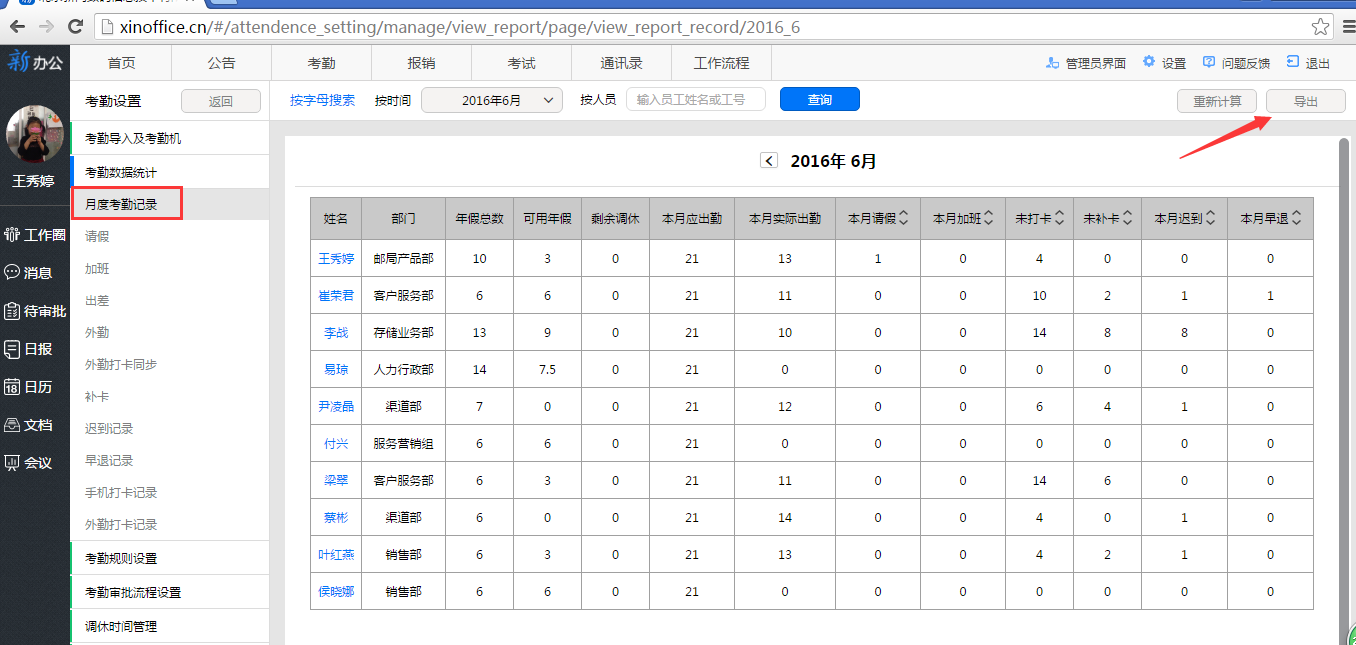
Task: Click the 新办公 logo
Action: (35, 62)
